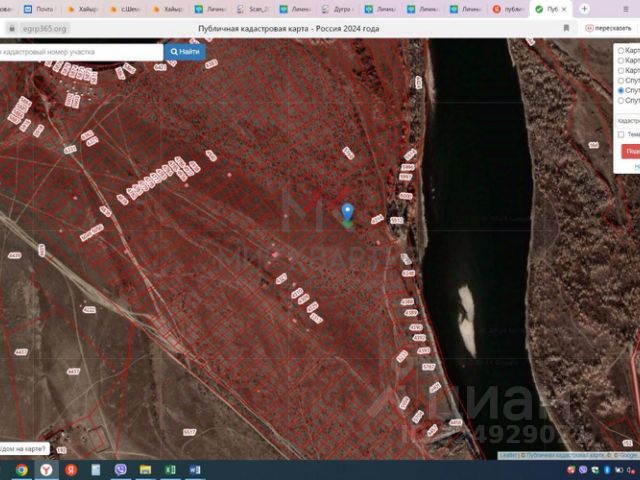Click the cadastral number search field
Viewport: 640px width, 480px height.
(81, 52)
